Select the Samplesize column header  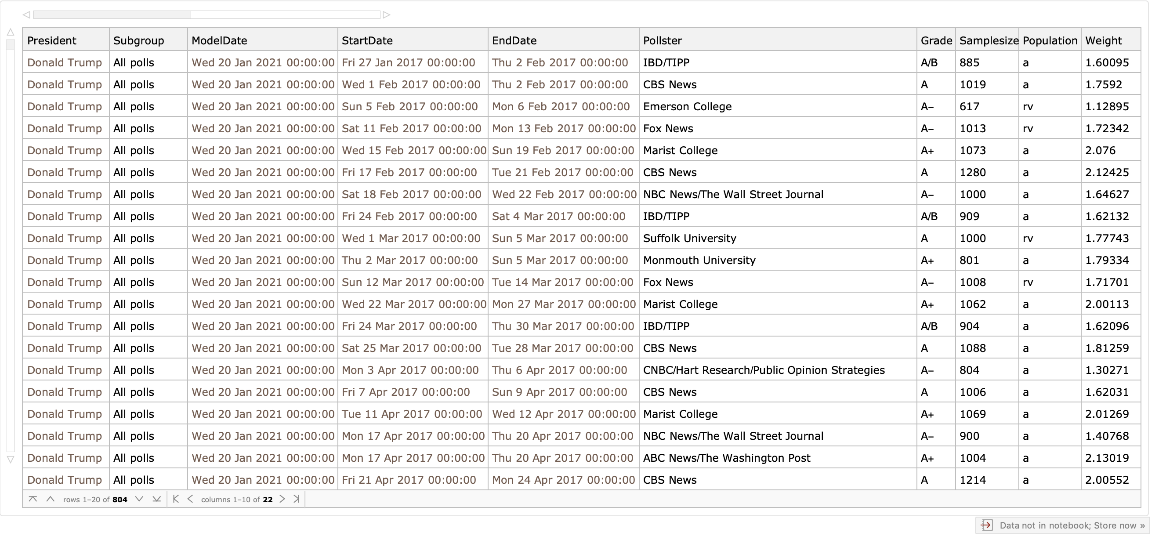tap(988, 41)
